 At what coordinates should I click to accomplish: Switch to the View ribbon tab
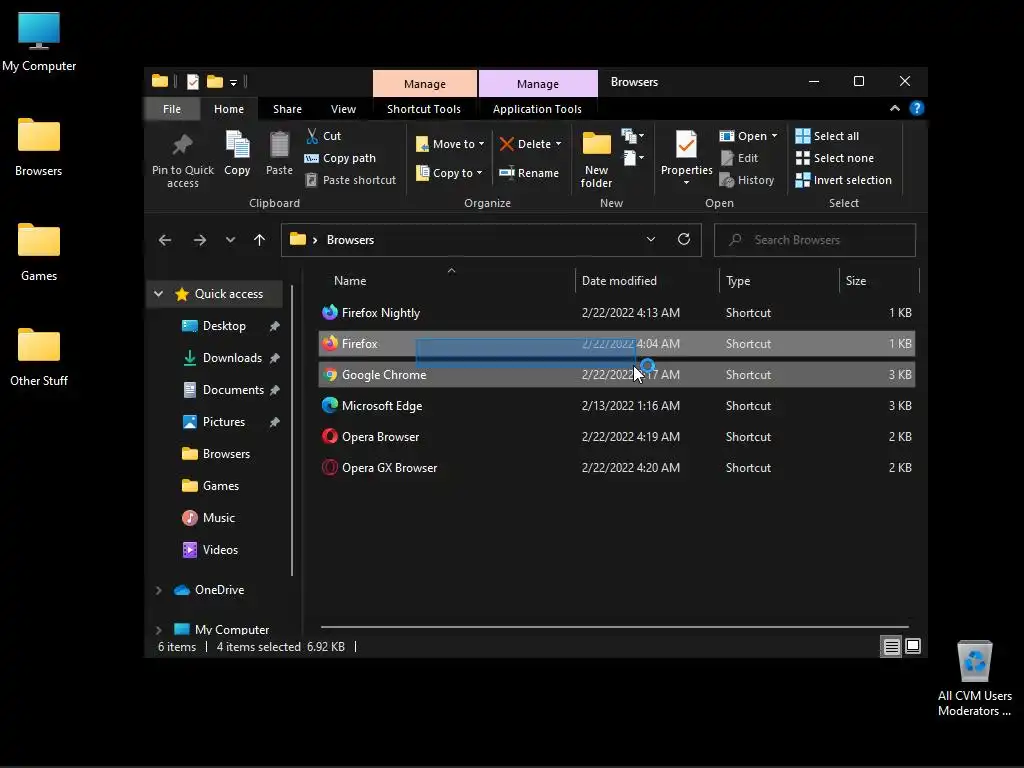(x=343, y=109)
